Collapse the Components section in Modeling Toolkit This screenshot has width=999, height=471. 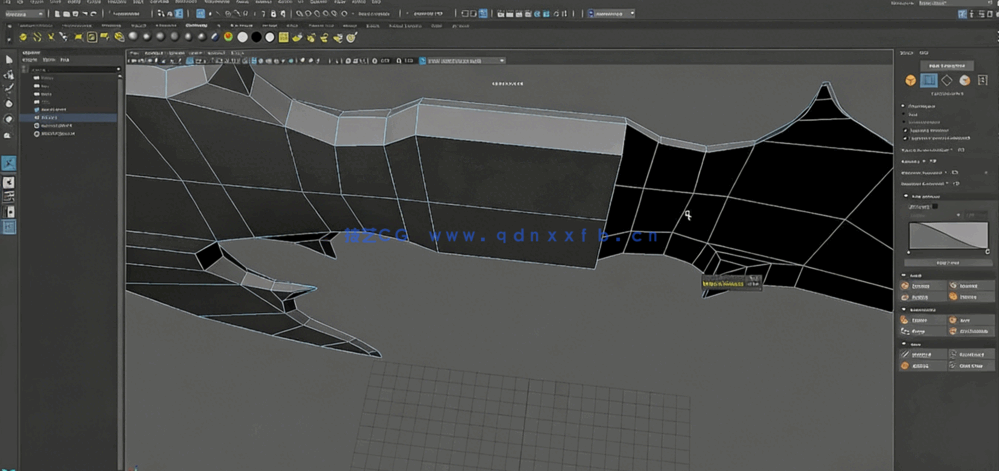click(x=904, y=310)
